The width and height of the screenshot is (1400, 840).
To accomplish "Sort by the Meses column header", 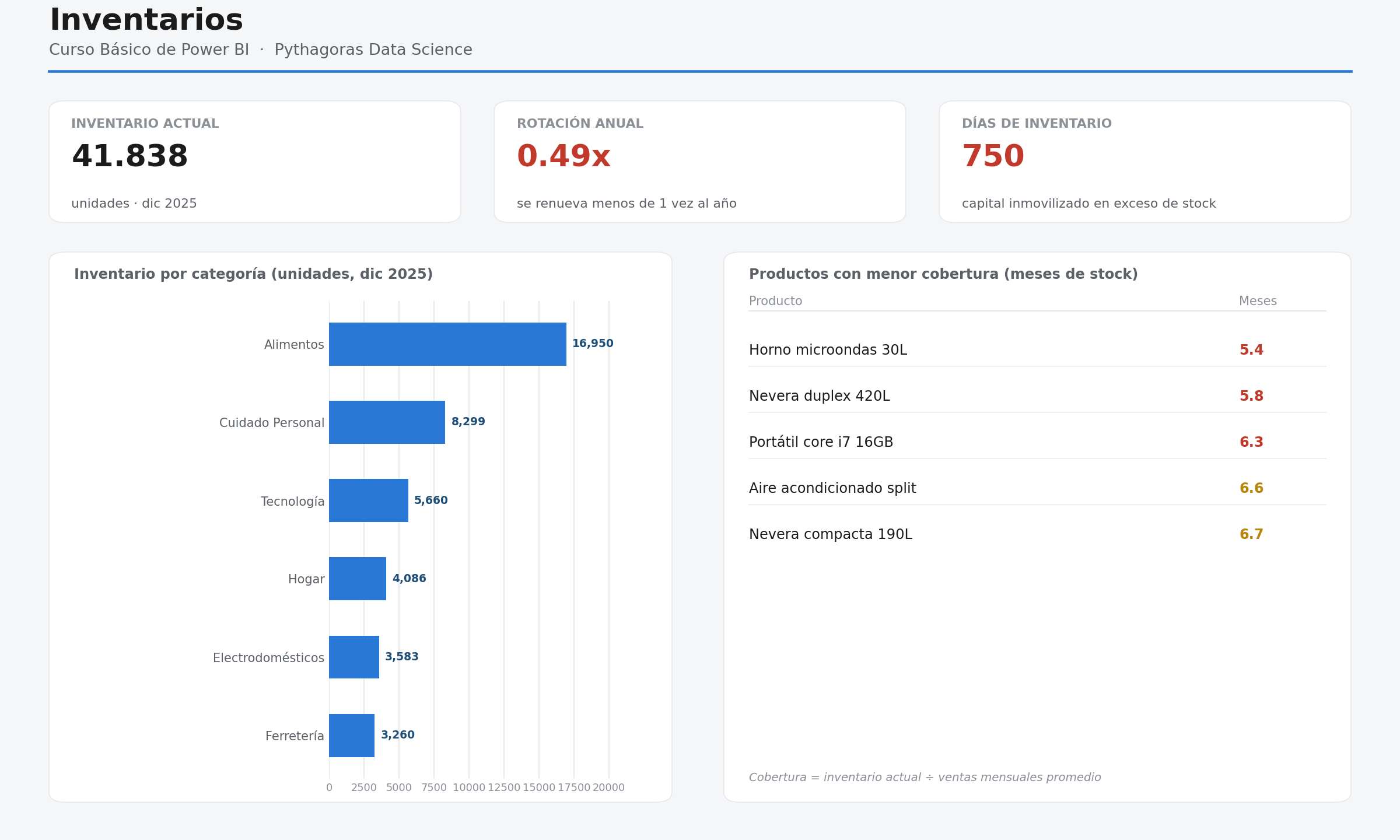I will pyautogui.click(x=1258, y=301).
